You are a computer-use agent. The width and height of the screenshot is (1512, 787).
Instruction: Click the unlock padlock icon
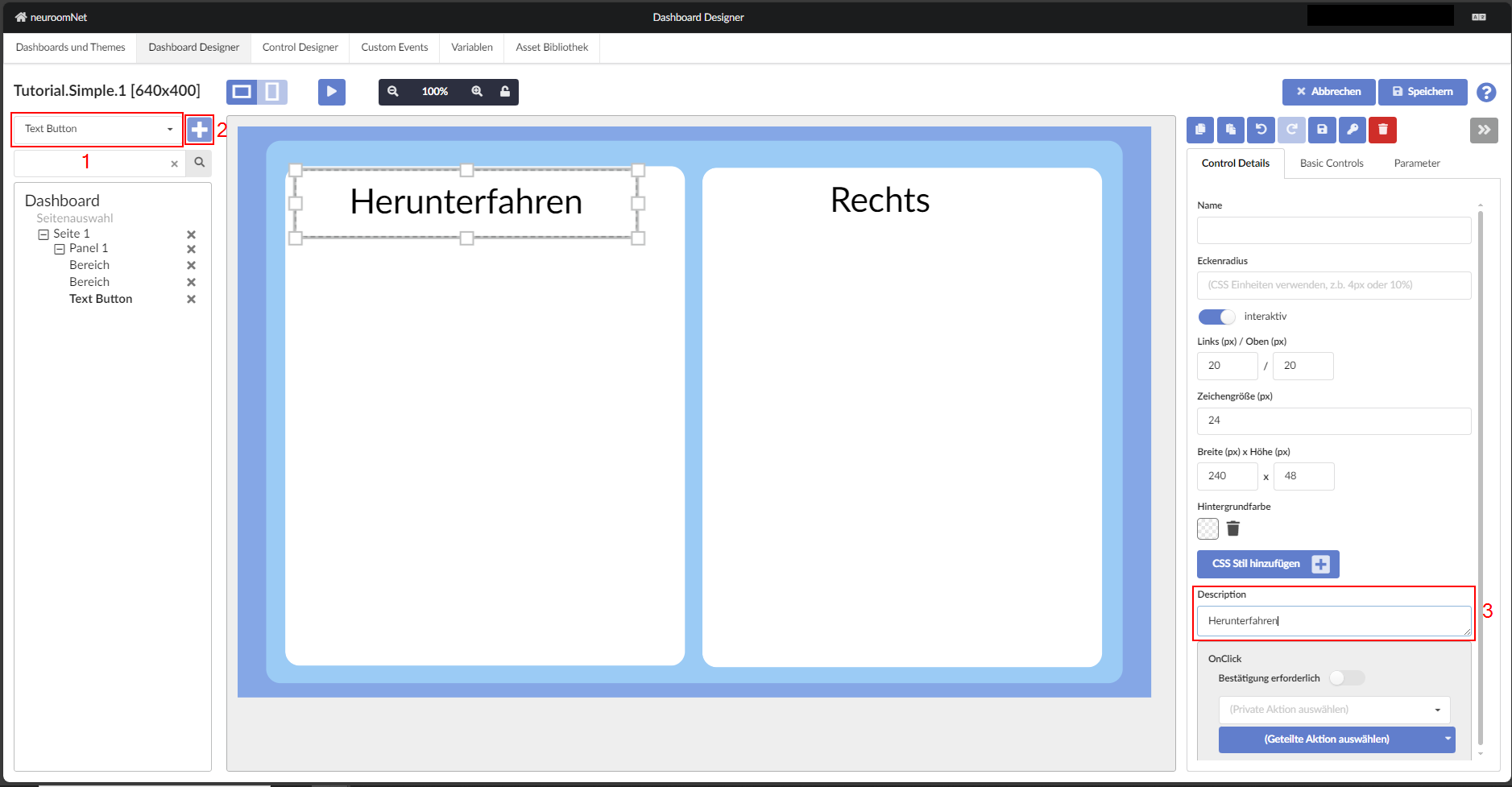coord(505,92)
